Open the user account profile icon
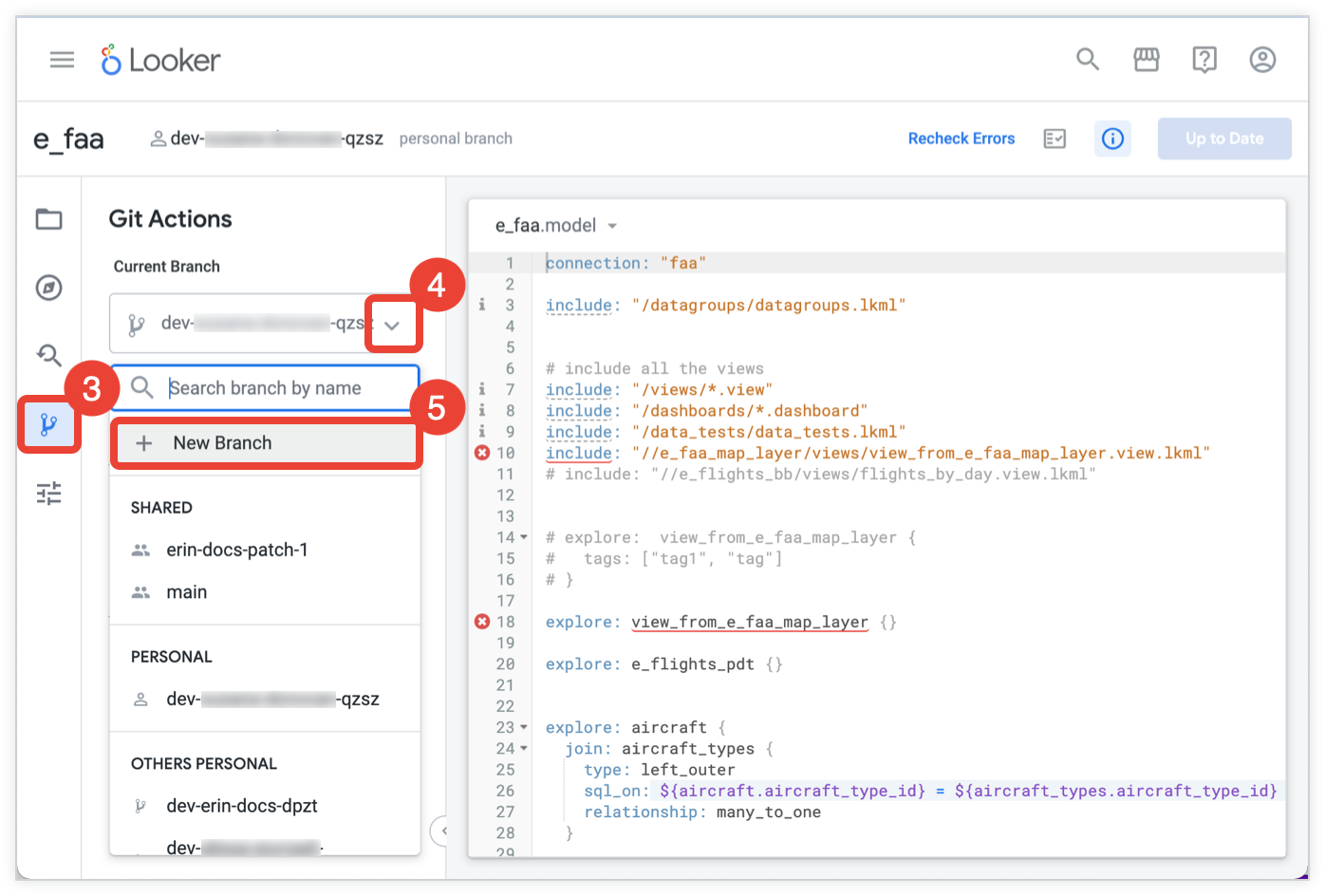The image size is (1325, 896). click(1262, 60)
